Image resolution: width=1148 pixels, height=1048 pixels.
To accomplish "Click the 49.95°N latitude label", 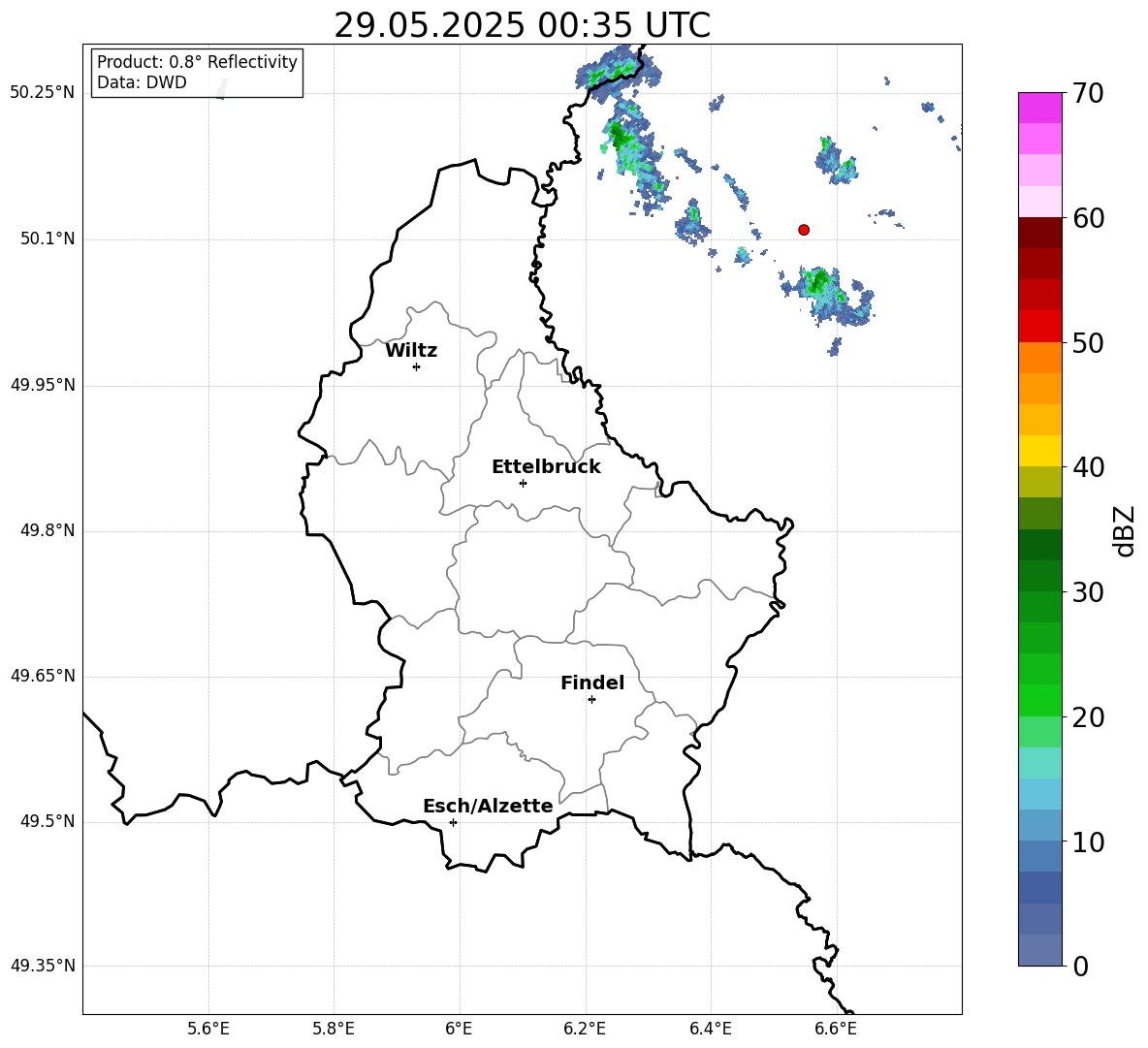I will pos(43,384).
